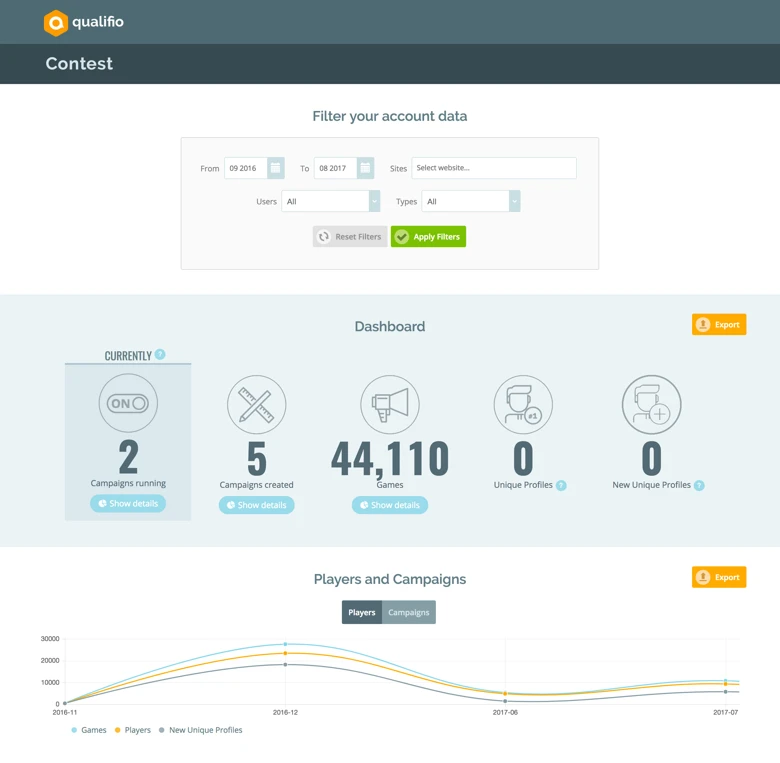Screen dimensions: 780x763
Task: Open the From date calendar picker
Action: pyautogui.click(x=275, y=168)
